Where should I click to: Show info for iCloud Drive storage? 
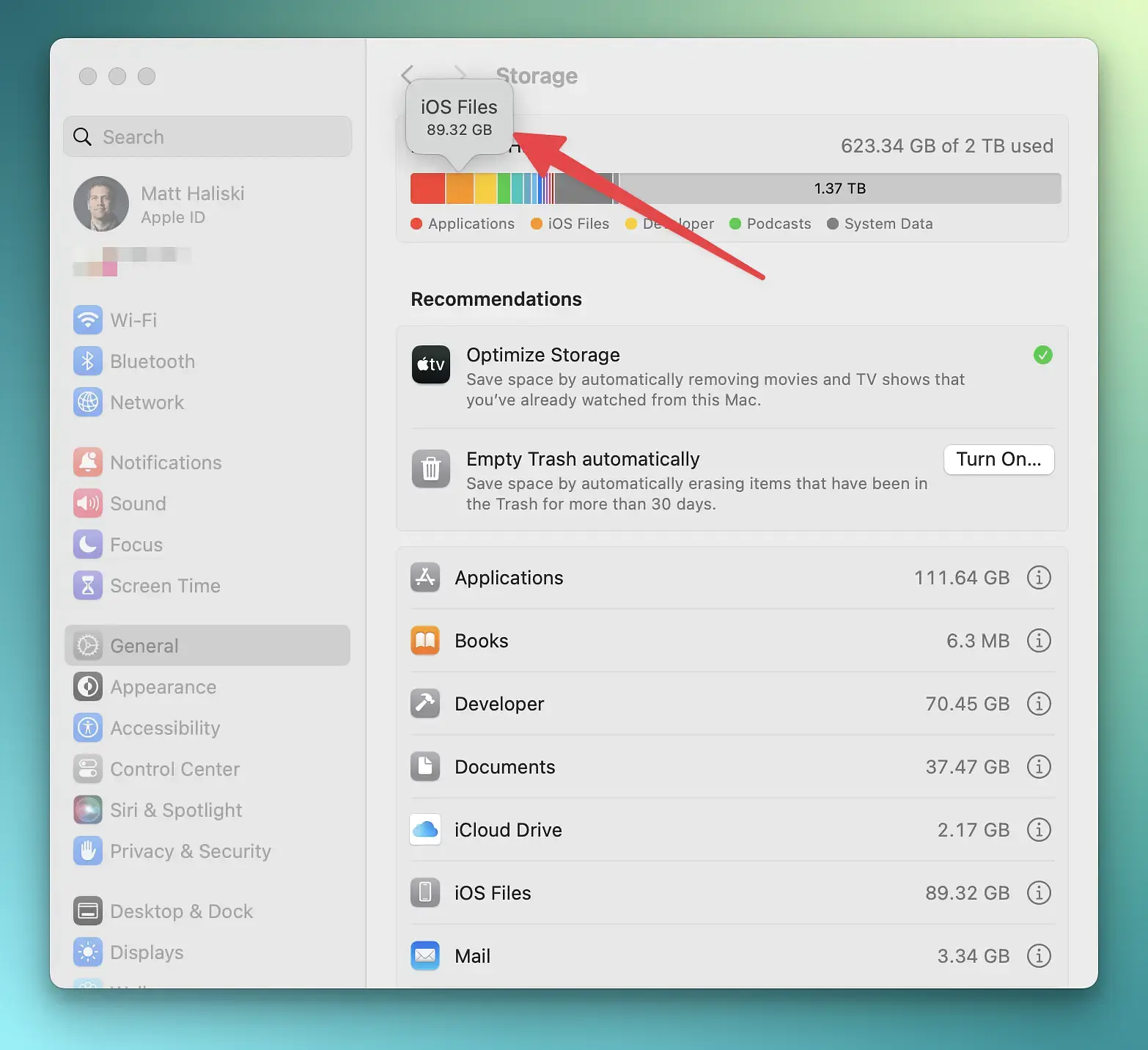point(1039,829)
